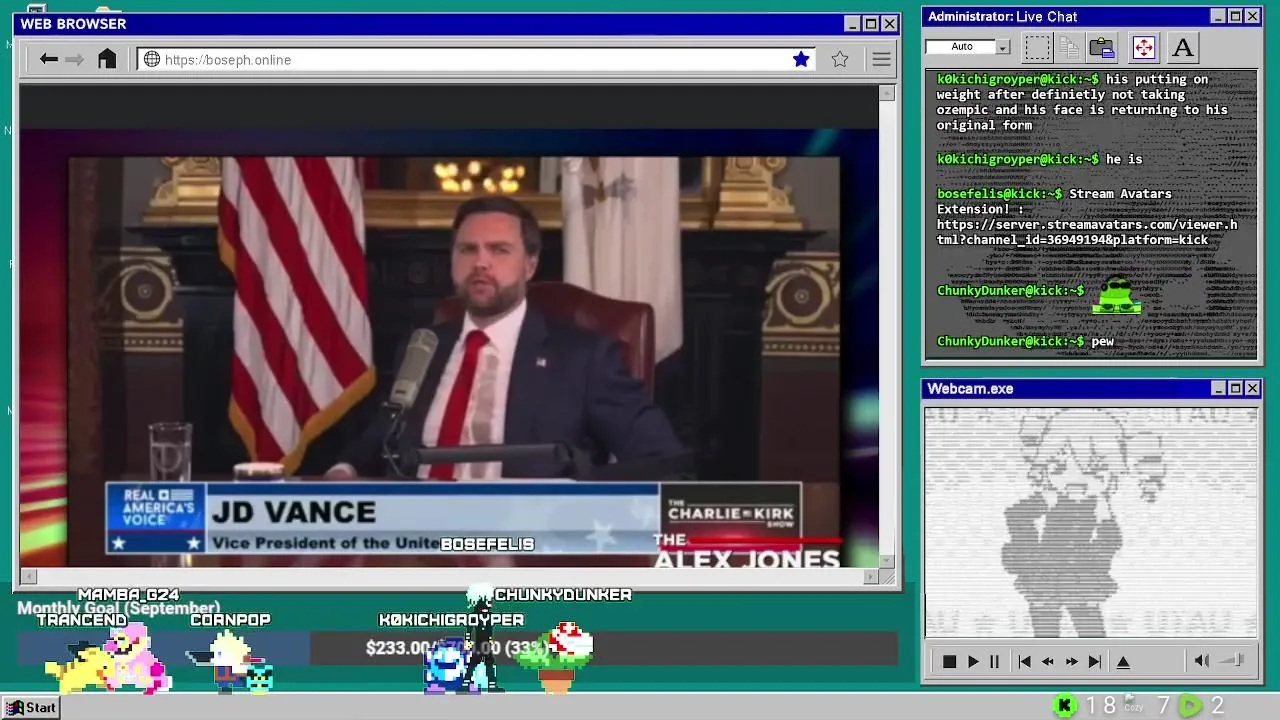Click the BOSEFELIS name label over video
The width and height of the screenshot is (1280, 720).
click(x=487, y=544)
